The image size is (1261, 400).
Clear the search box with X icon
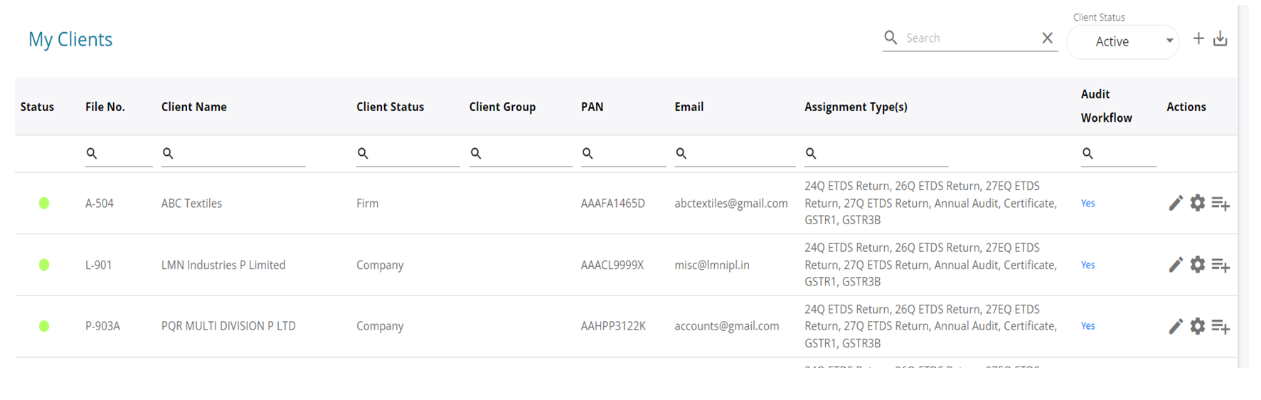click(1047, 38)
